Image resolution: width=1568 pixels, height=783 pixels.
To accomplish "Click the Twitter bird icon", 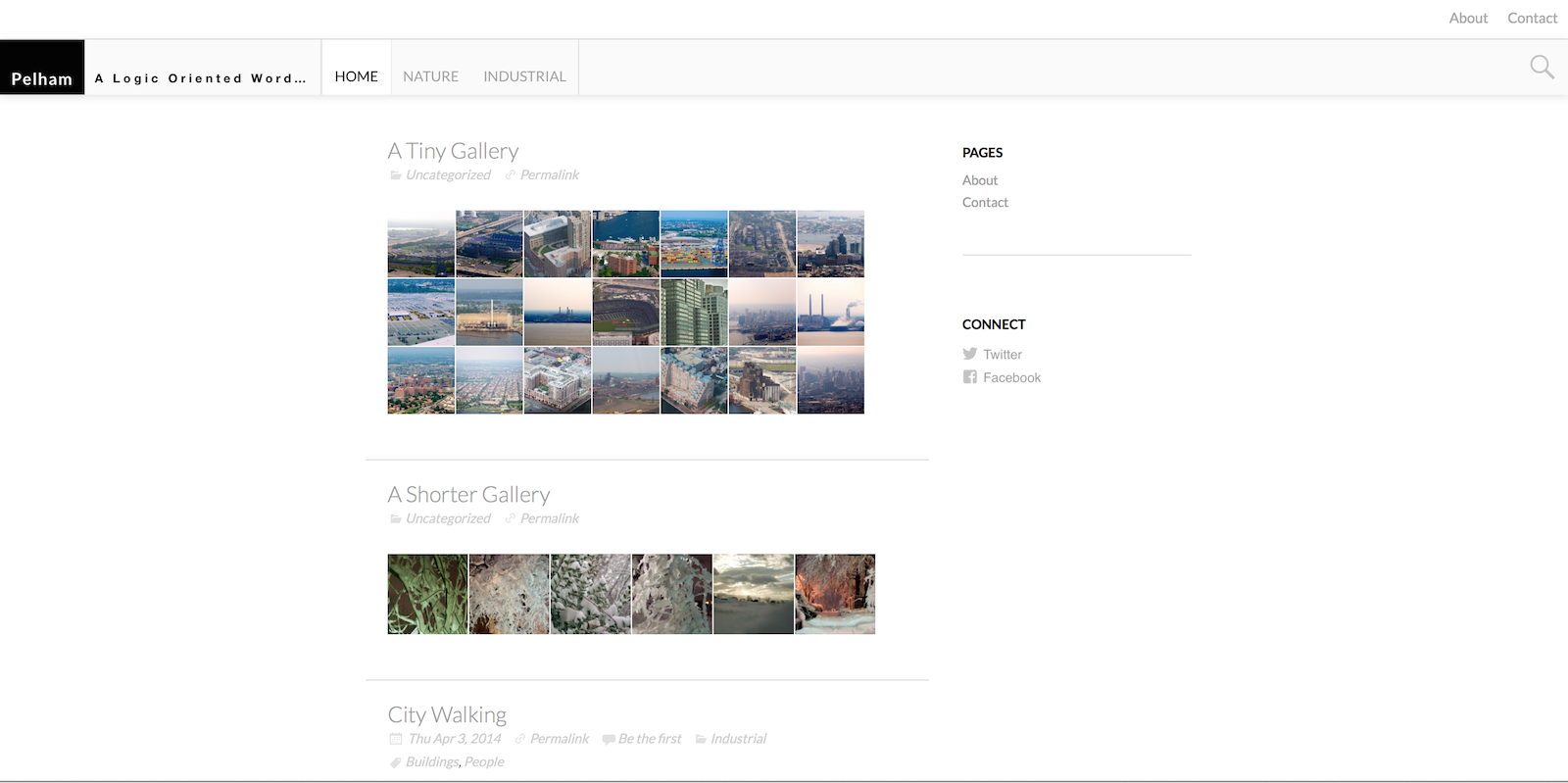I will click(969, 354).
